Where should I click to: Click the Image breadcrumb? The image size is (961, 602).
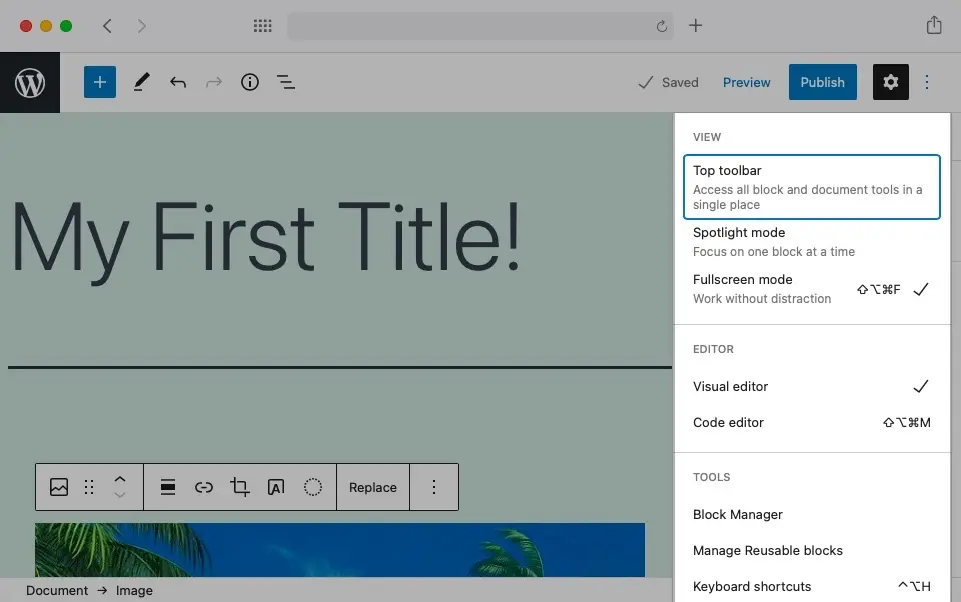134,590
